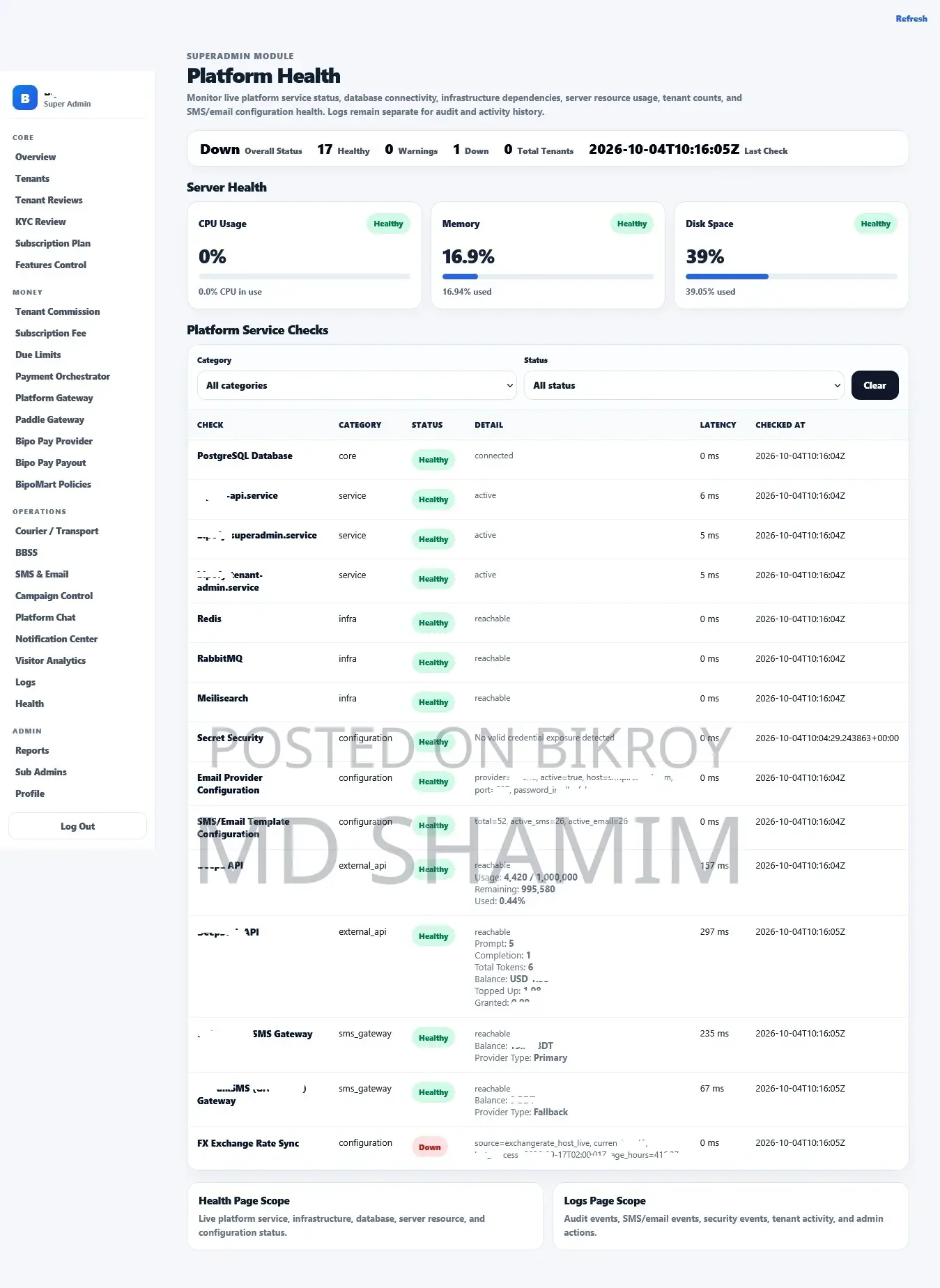Open Overview in the sidebar
The image size is (940, 1288).
click(x=36, y=157)
